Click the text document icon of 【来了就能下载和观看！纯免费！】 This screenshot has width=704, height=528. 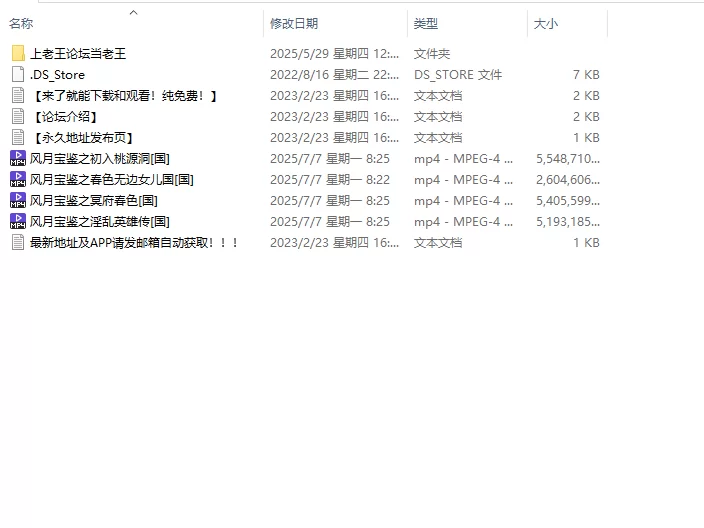pos(18,96)
